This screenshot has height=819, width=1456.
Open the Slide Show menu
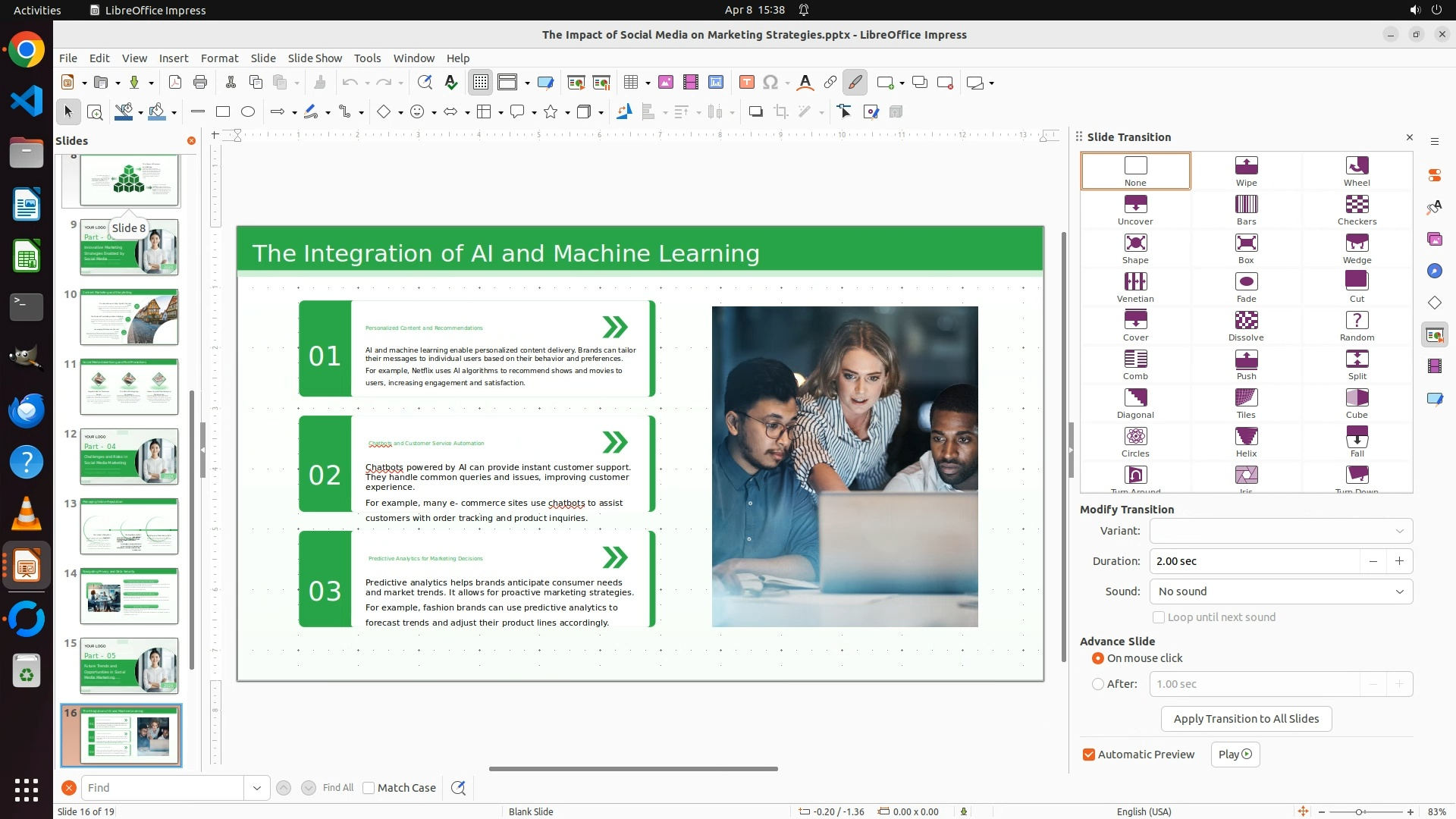[315, 58]
